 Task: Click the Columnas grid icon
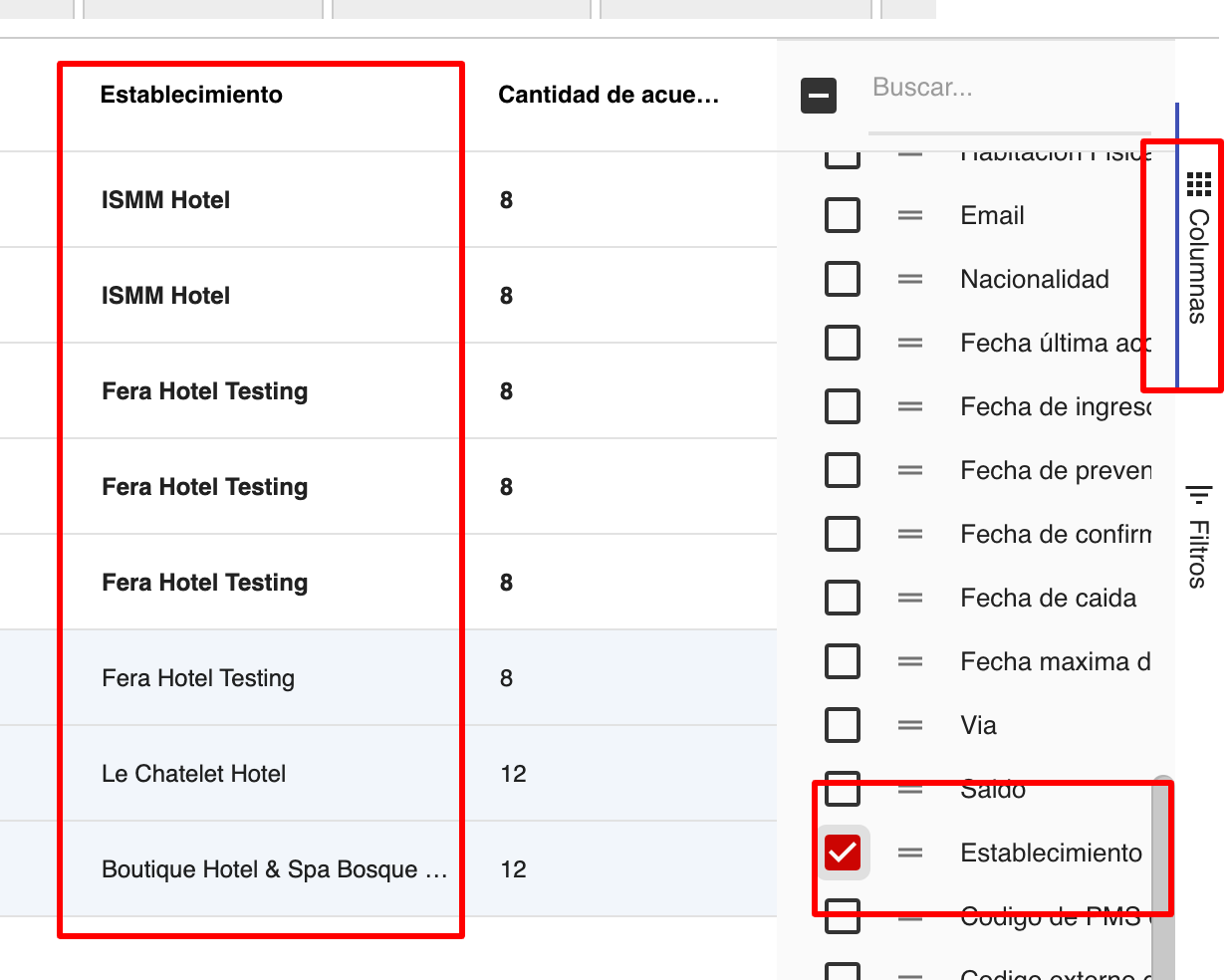1199,184
